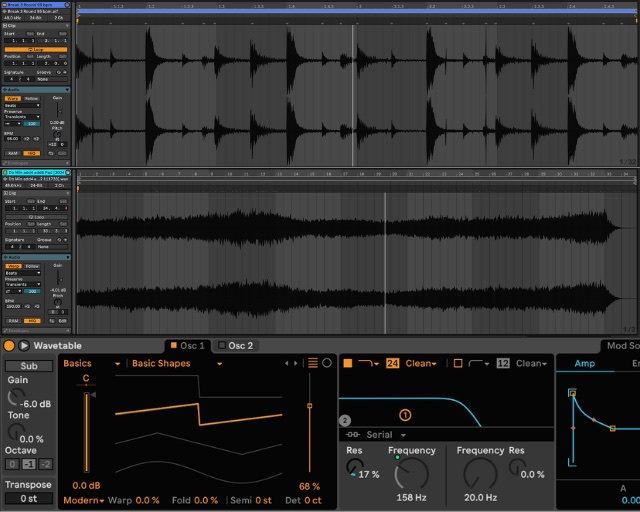Toggle the Loop button in Pad clip
The width and height of the screenshot is (640, 512).
point(36,217)
